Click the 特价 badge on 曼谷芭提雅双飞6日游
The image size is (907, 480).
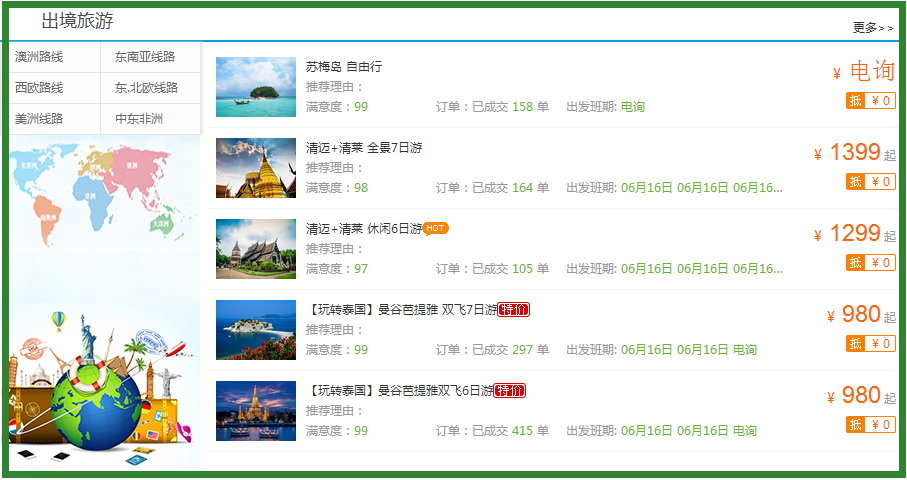510,390
